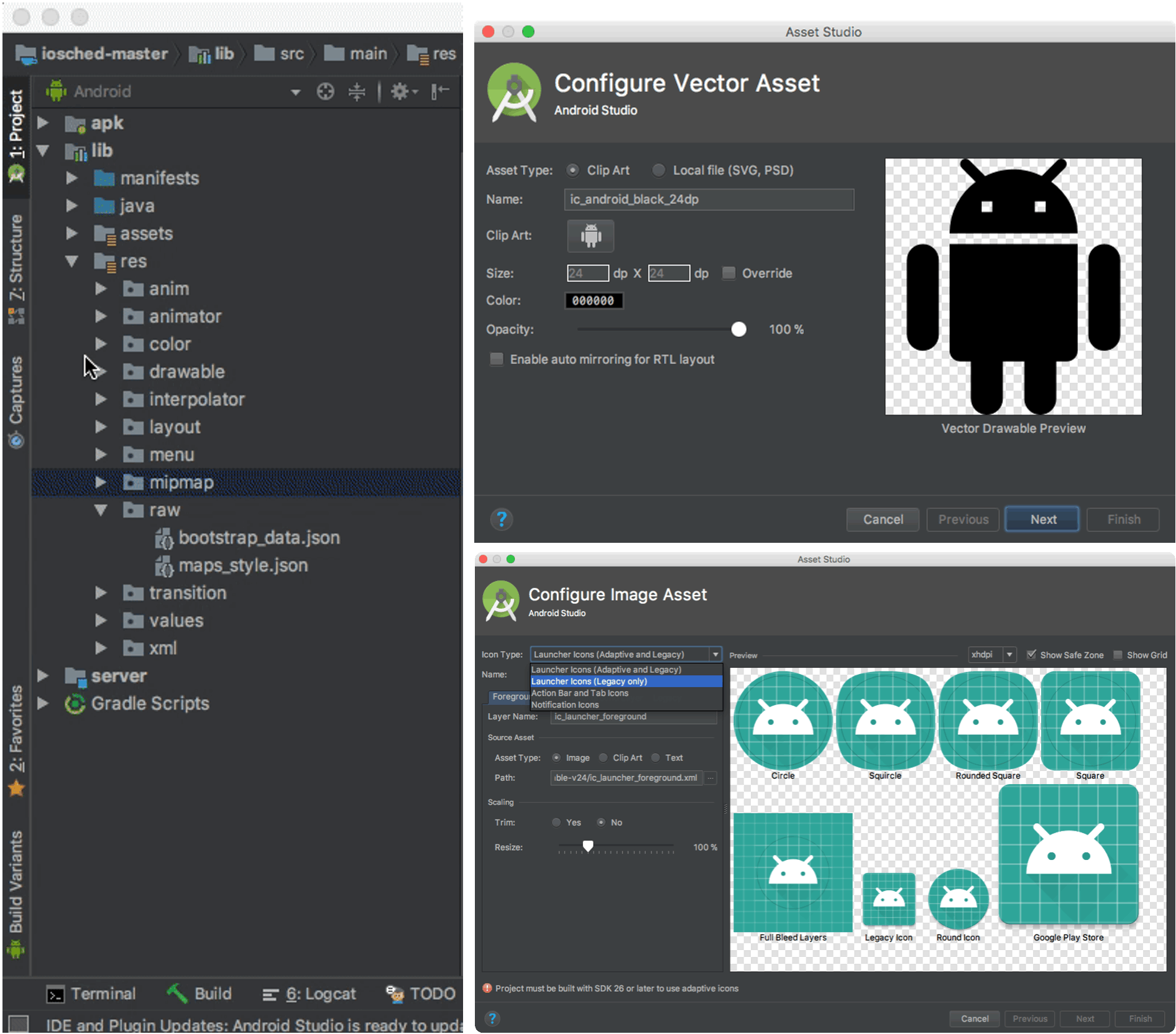Collapse the raw folder node
The height and width of the screenshot is (1034, 1176).
101,510
